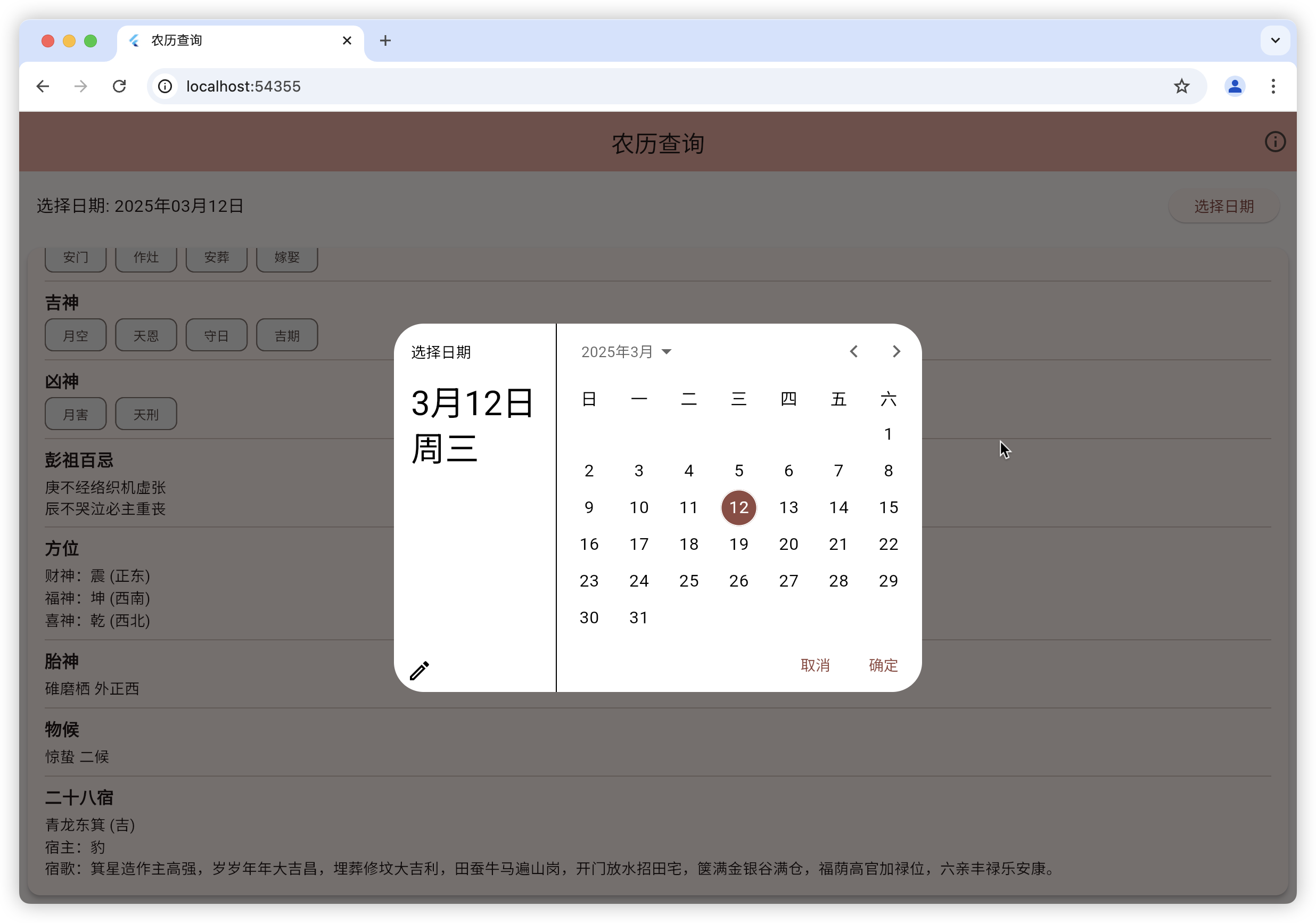This screenshot has width=1316, height=923.
Task: Open Chrome three-dot menu
Action: click(1273, 87)
